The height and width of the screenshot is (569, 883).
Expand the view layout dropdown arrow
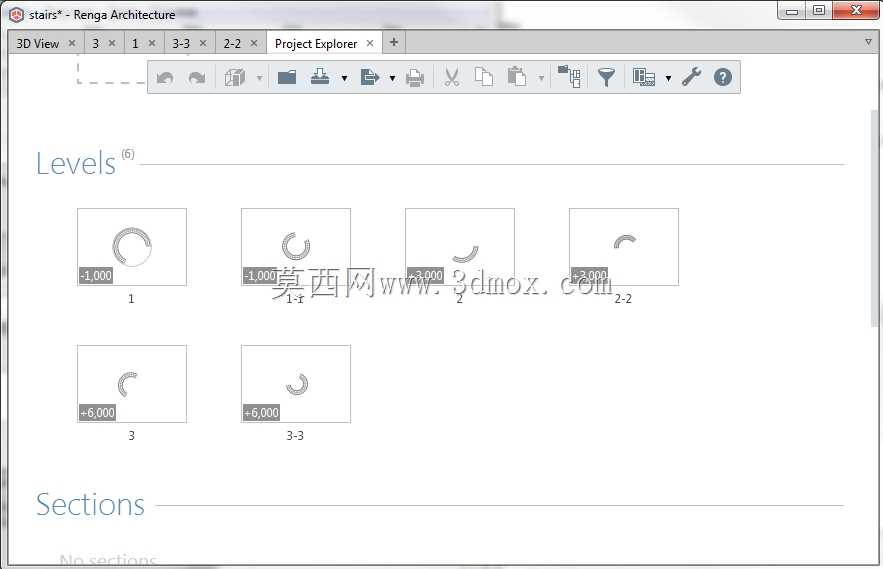(x=668, y=78)
